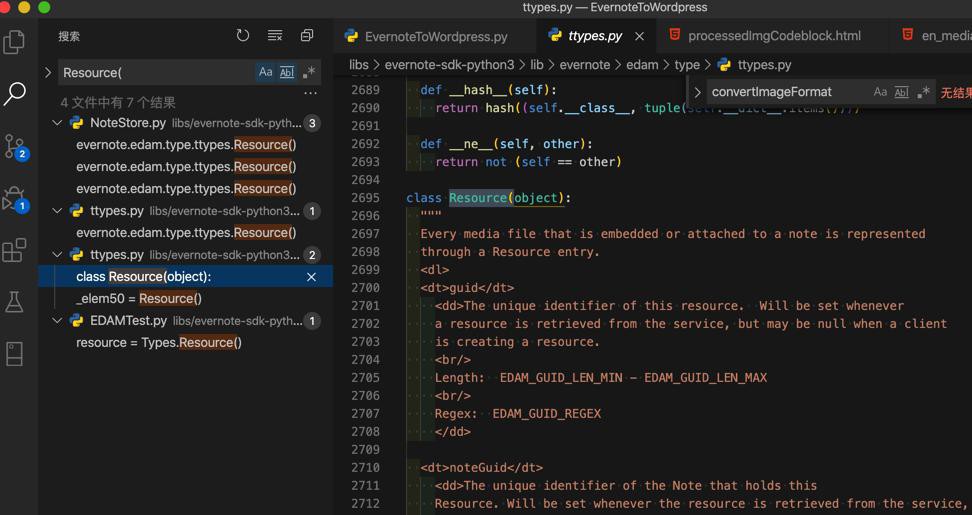Refresh the search results
This screenshot has height=515, width=972.
[242, 35]
